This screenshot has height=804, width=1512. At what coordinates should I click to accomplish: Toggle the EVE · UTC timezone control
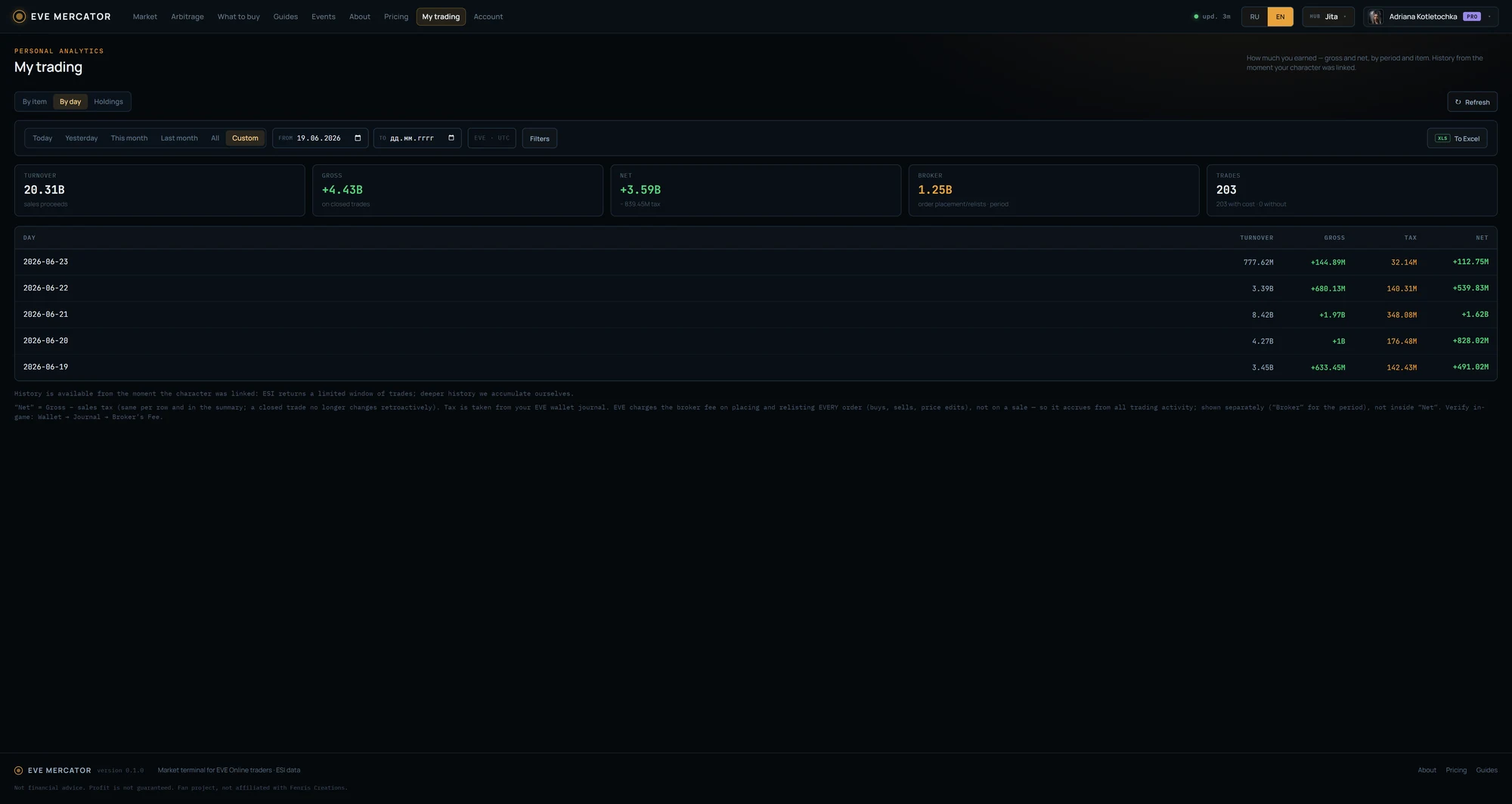492,138
